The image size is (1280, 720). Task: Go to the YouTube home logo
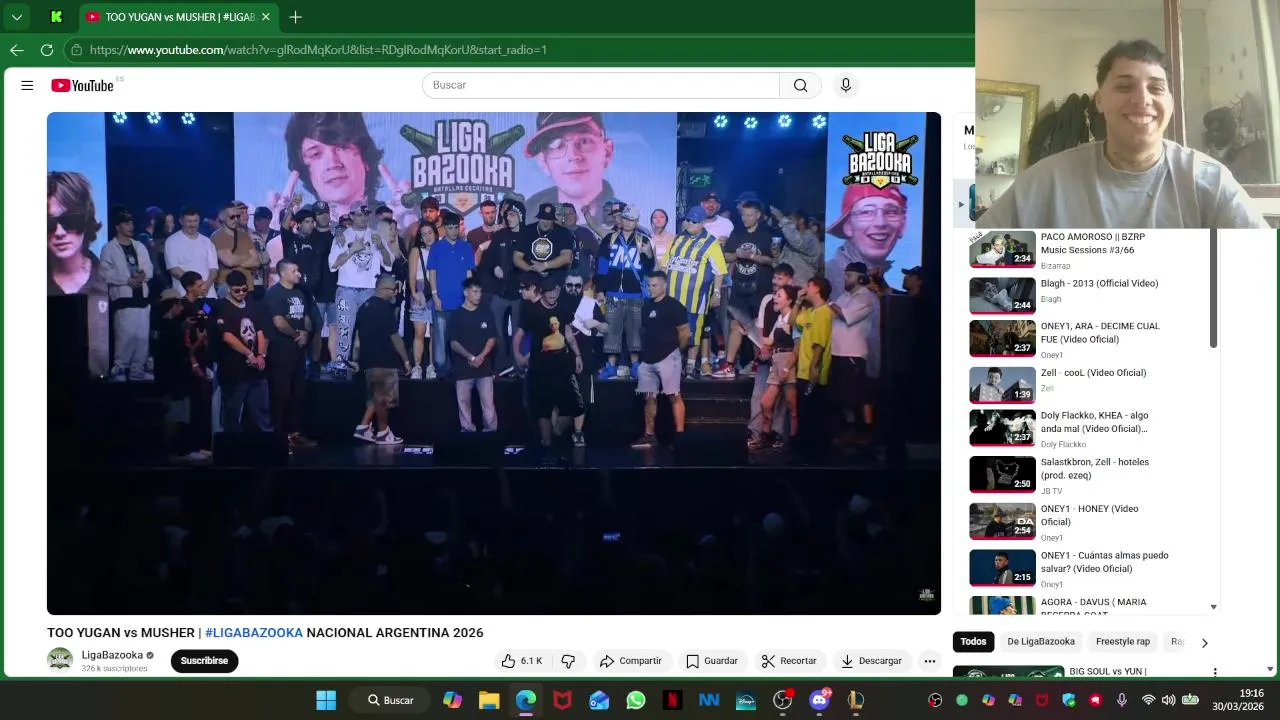(x=83, y=85)
